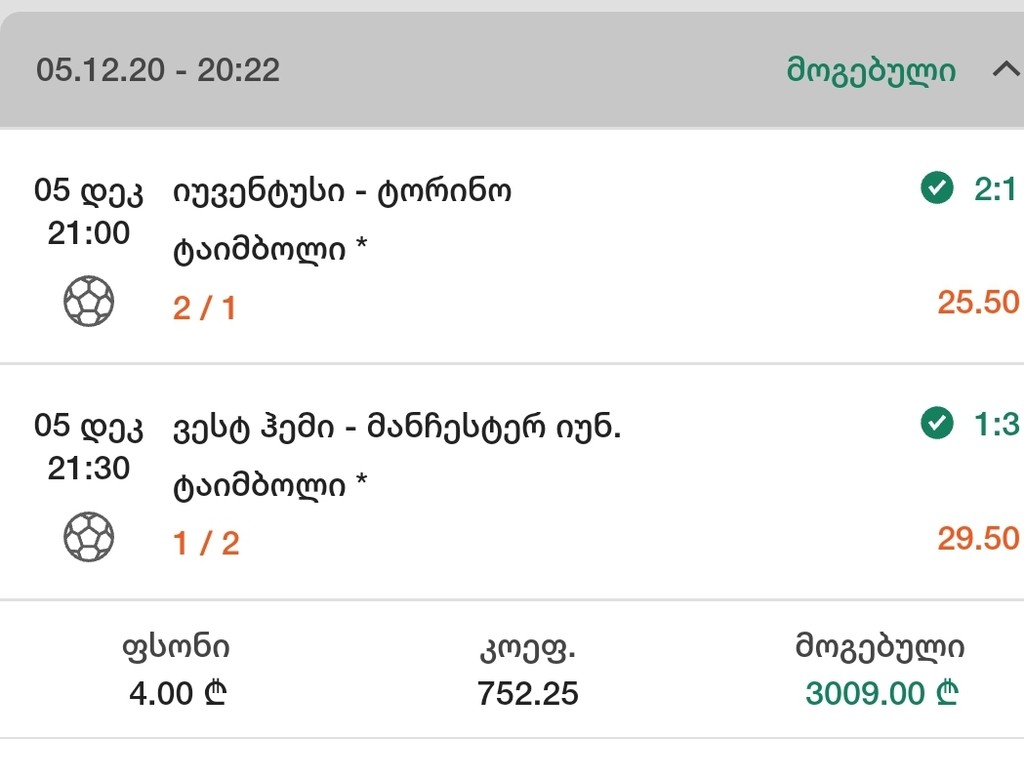Tap the green მოგებული status in header
This screenshot has width=1024, height=759.
coord(871,71)
